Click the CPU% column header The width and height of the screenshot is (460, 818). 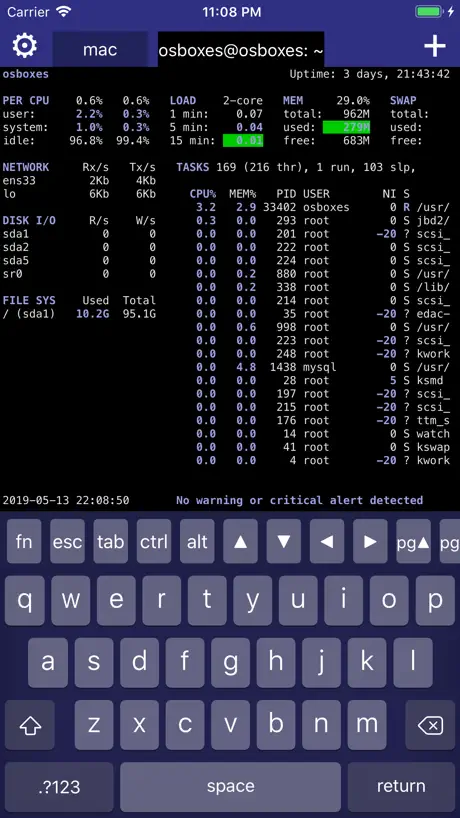[x=203, y=194]
